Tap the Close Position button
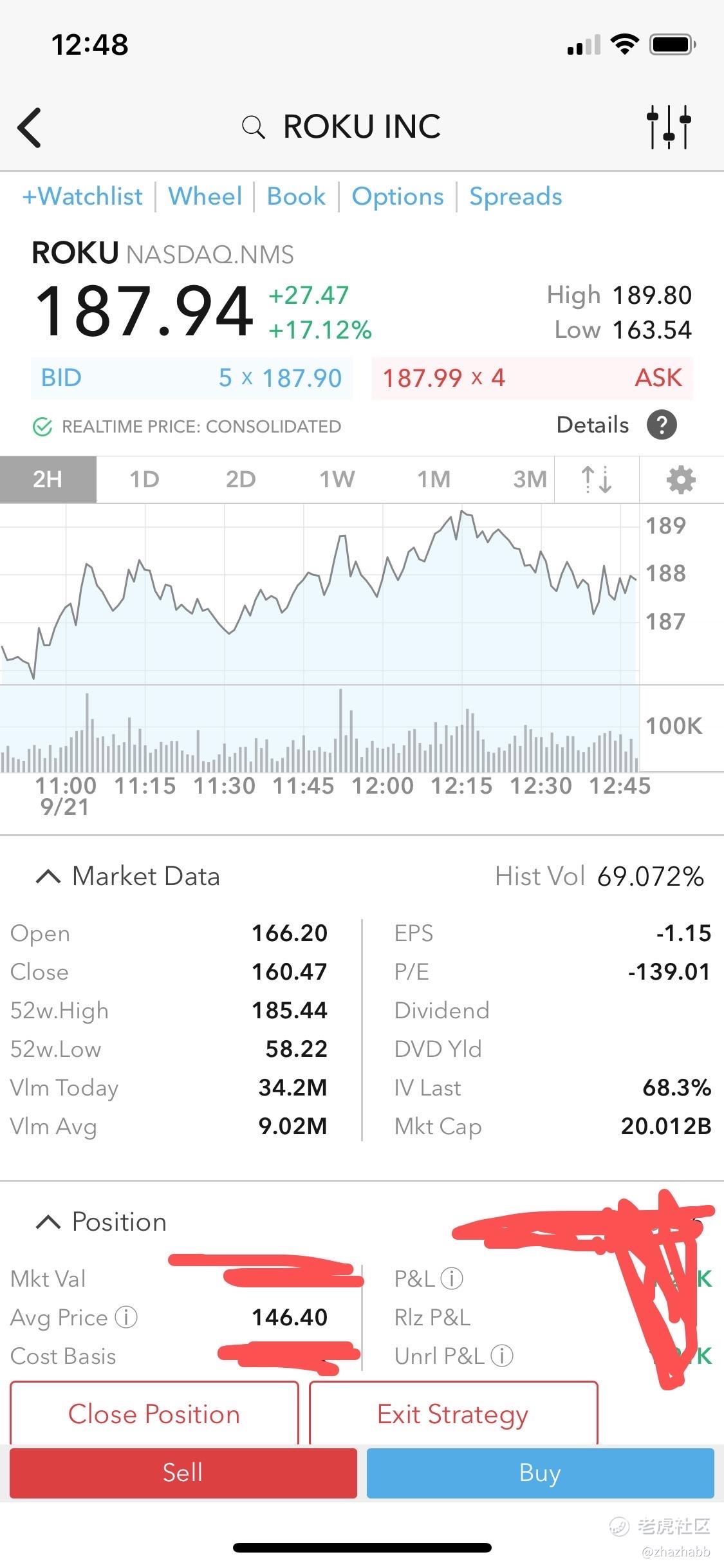Image resolution: width=724 pixels, height=1568 pixels. click(154, 1415)
